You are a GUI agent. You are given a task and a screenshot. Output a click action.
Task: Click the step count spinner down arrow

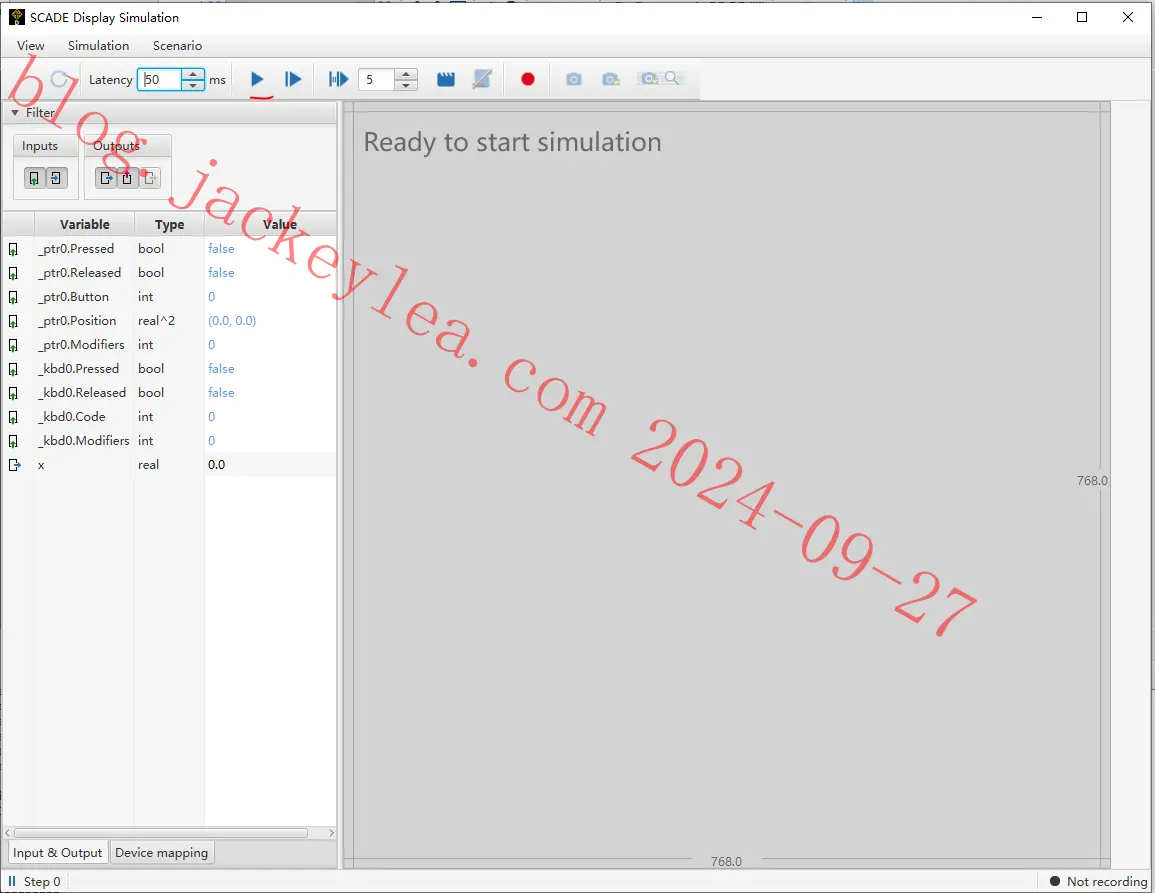(406, 85)
